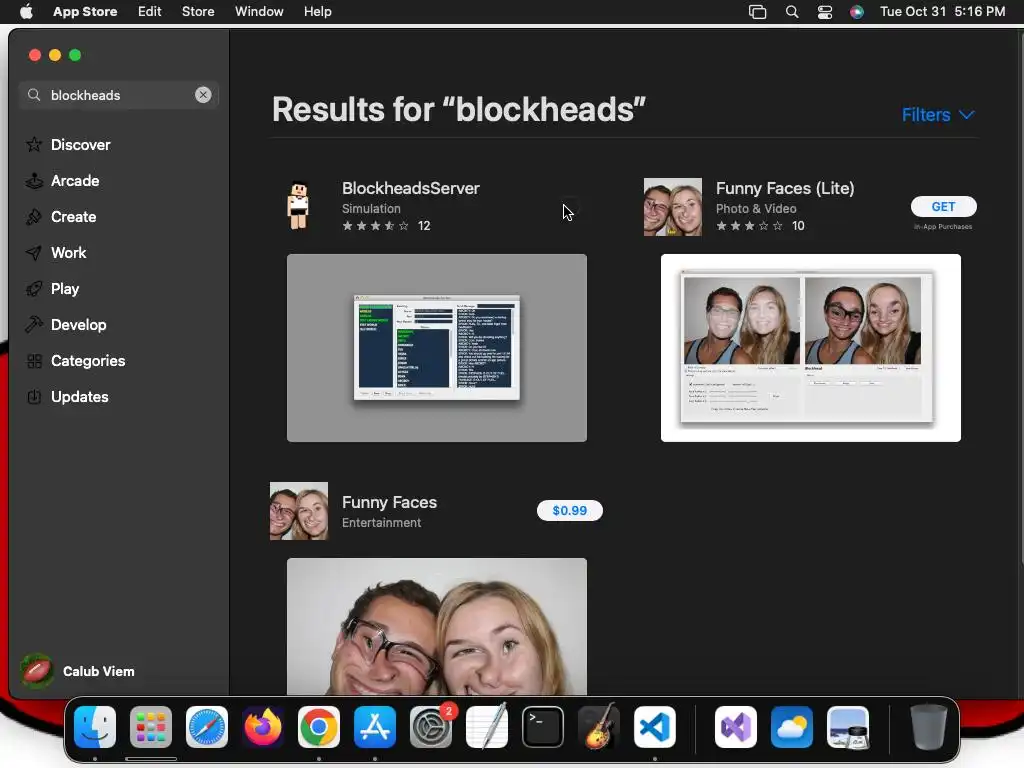1024x768 pixels.
Task: Open the Funny Faces title link
Action: pyautogui.click(x=389, y=502)
